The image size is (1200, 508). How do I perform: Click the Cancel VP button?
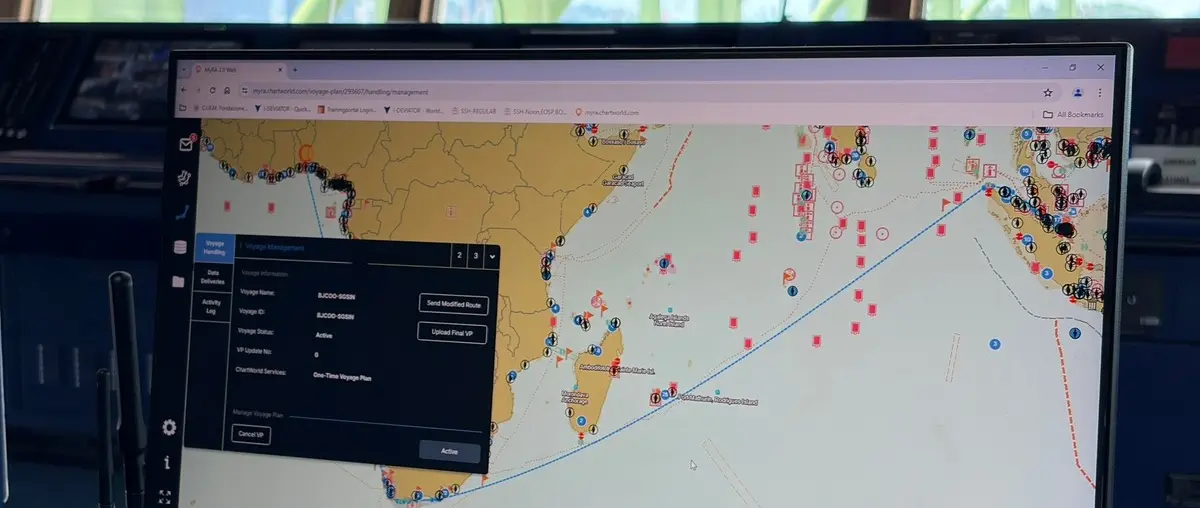(250, 434)
